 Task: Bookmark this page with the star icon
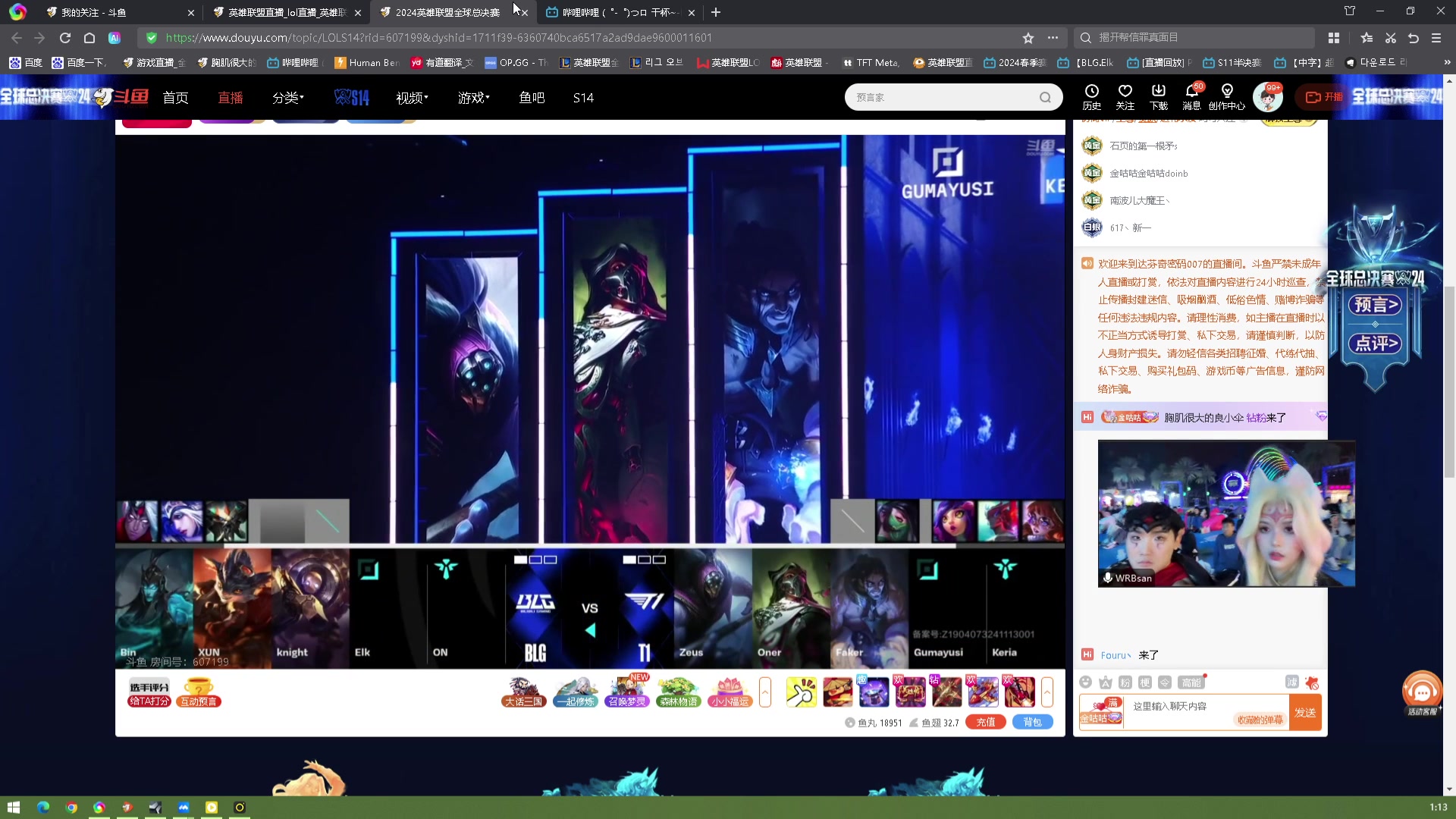pyautogui.click(x=1028, y=37)
